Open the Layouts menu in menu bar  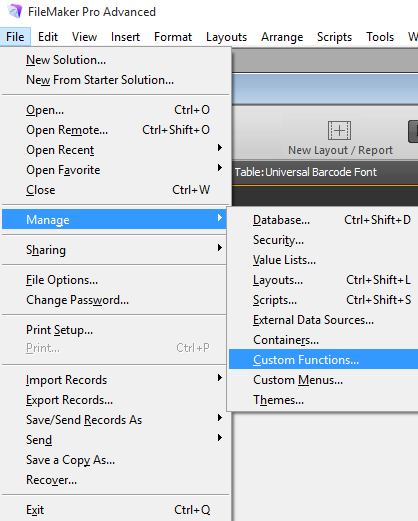click(x=226, y=37)
